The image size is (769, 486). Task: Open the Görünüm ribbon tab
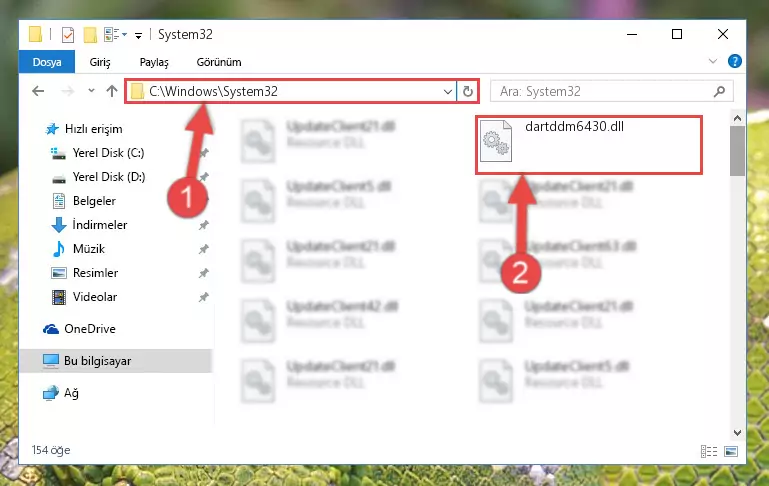(219, 62)
